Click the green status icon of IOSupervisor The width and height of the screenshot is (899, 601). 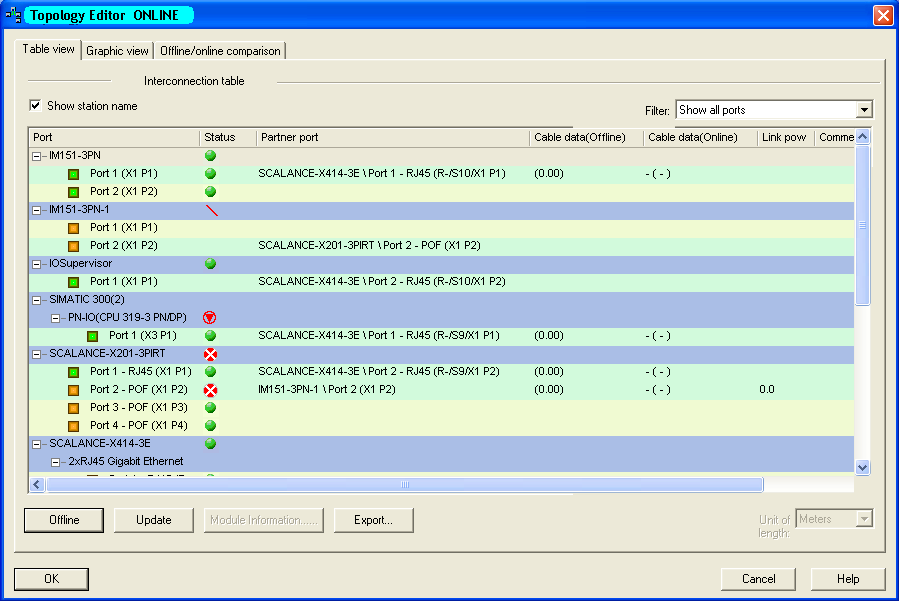point(210,263)
